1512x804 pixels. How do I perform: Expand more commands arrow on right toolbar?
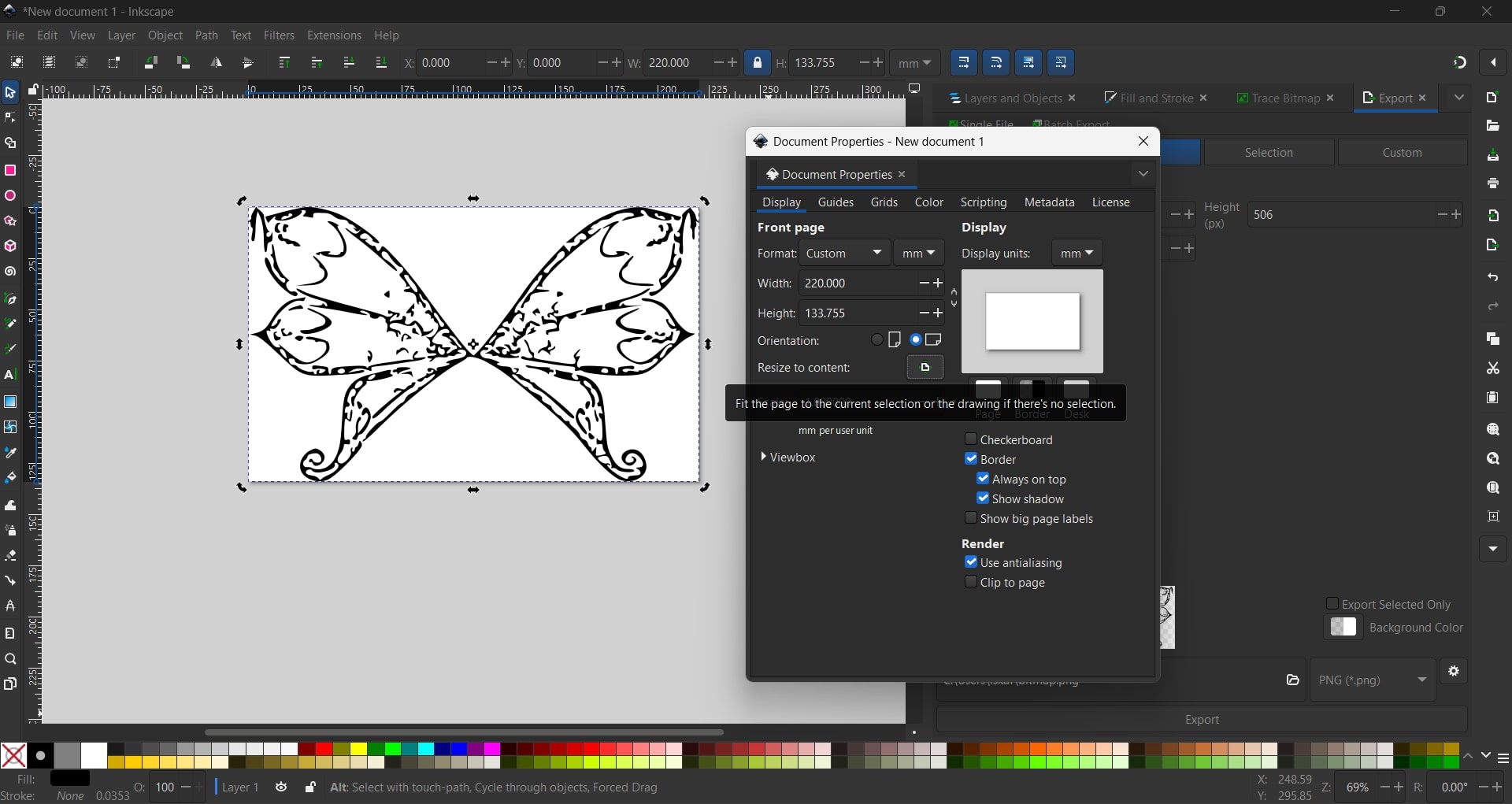(x=1492, y=549)
